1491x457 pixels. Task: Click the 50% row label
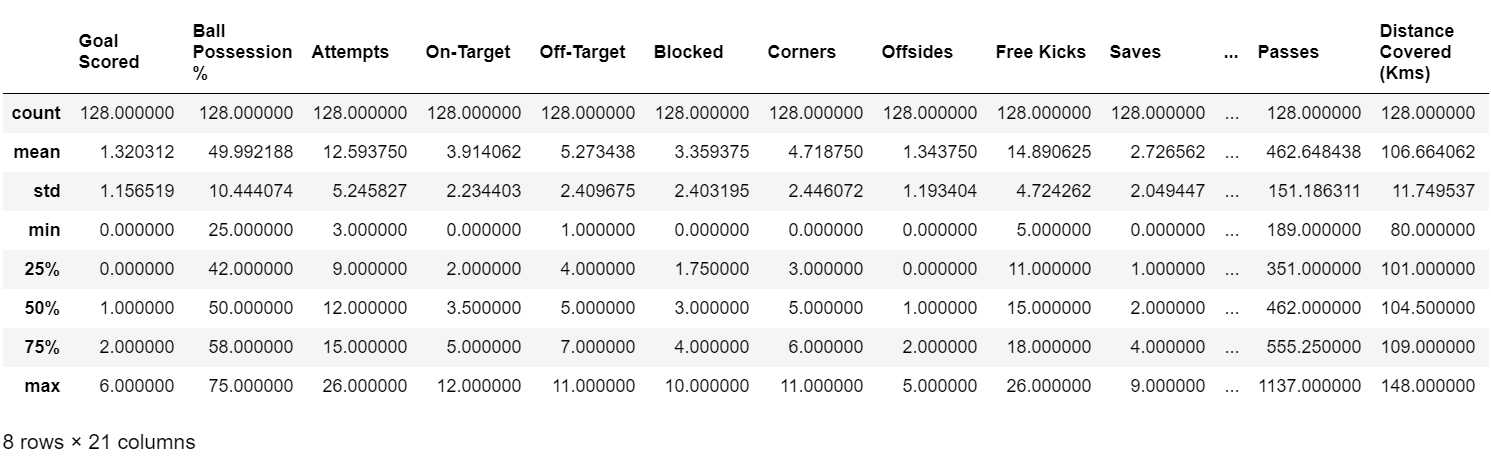(x=43, y=308)
